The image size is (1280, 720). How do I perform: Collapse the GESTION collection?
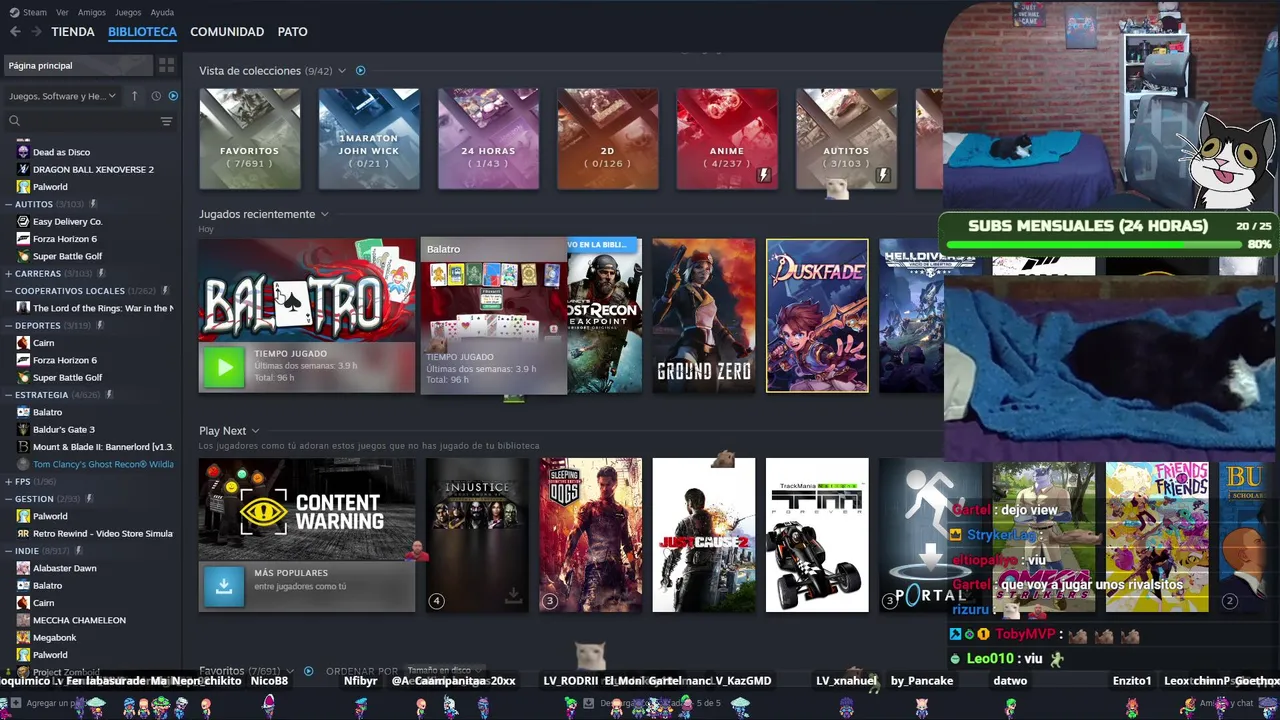(x=9, y=498)
